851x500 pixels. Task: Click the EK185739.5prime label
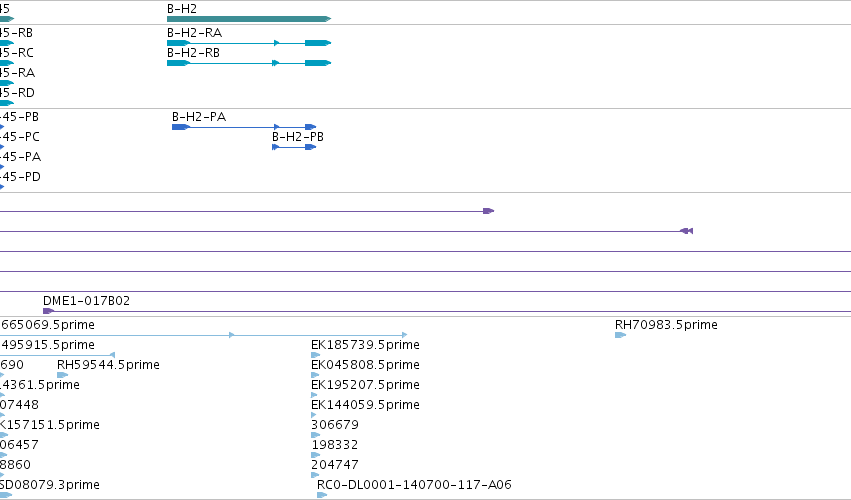pyautogui.click(x=365, y=345)
